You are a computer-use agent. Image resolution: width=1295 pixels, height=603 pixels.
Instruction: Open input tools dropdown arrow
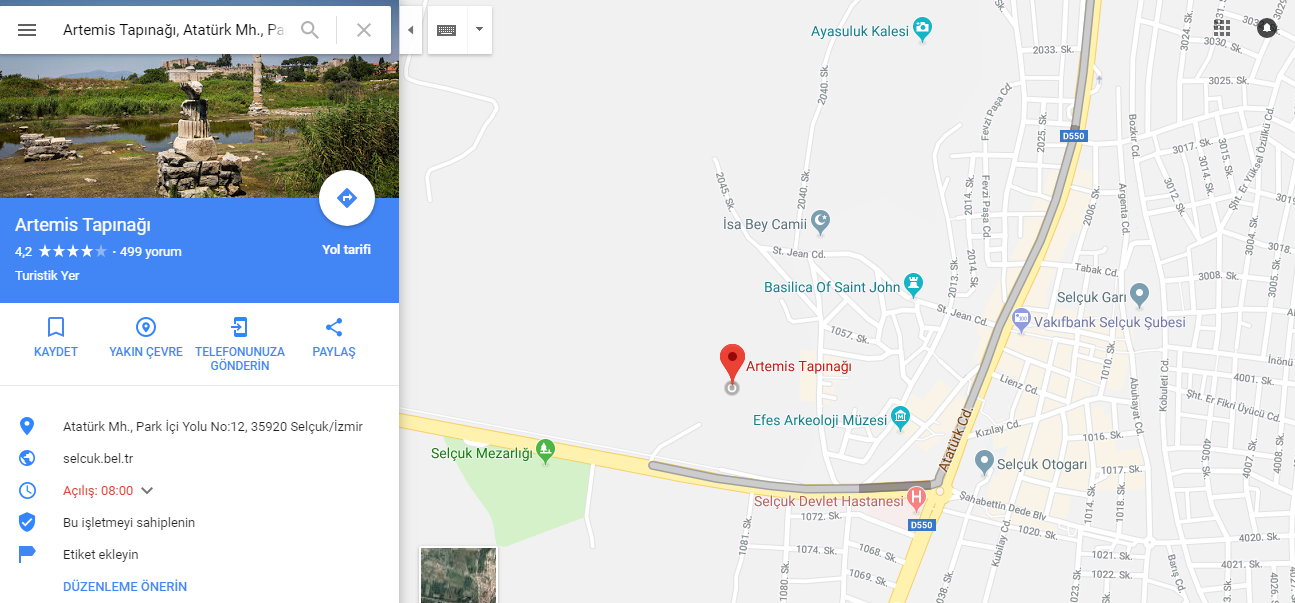point(479,29)
